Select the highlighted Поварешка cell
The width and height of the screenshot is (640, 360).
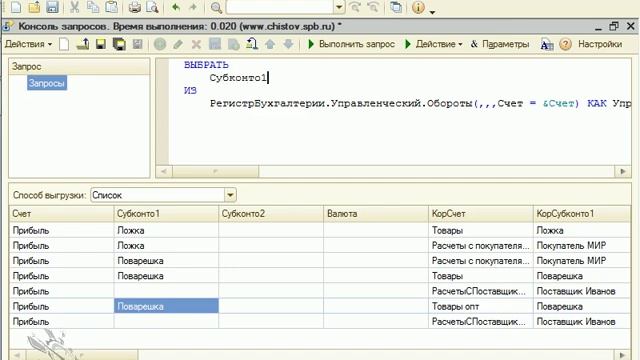coord(166,306)
